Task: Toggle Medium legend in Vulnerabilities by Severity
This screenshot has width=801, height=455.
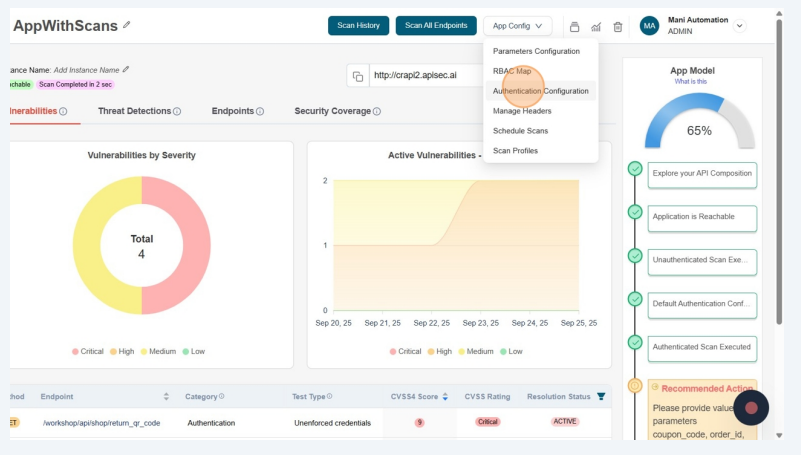Action: [159, 351]
